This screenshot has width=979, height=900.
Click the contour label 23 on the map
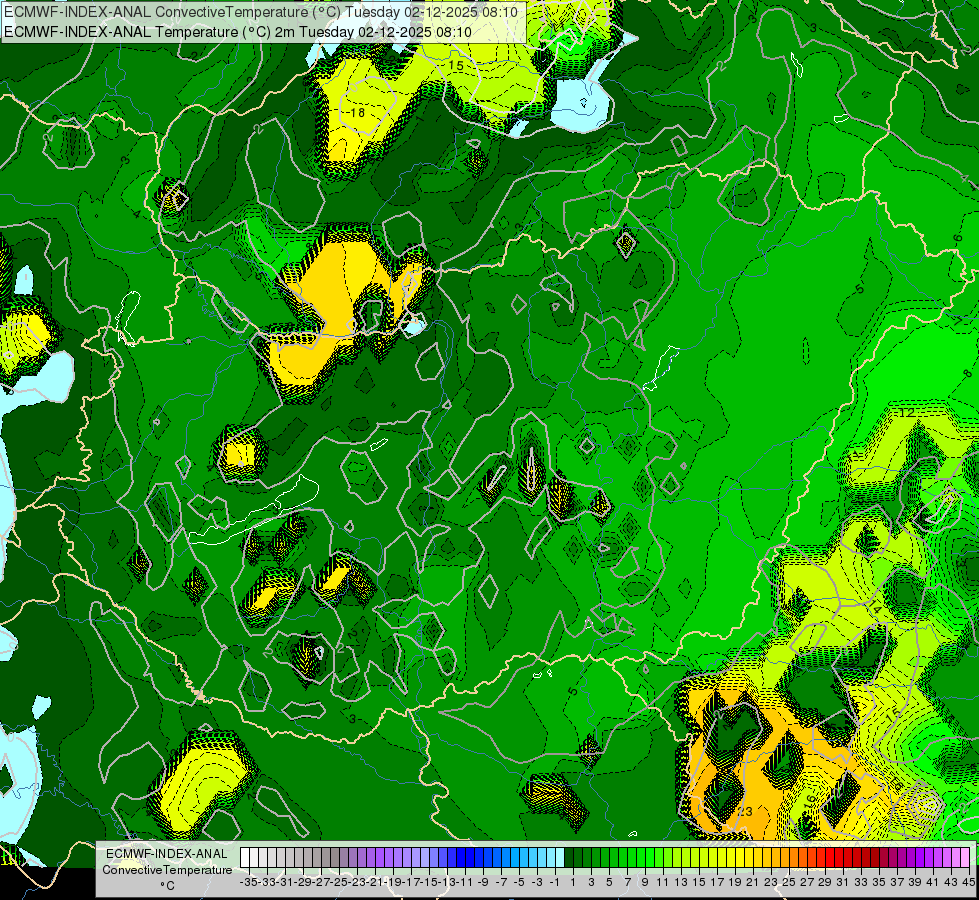click(x=745, y=811)
